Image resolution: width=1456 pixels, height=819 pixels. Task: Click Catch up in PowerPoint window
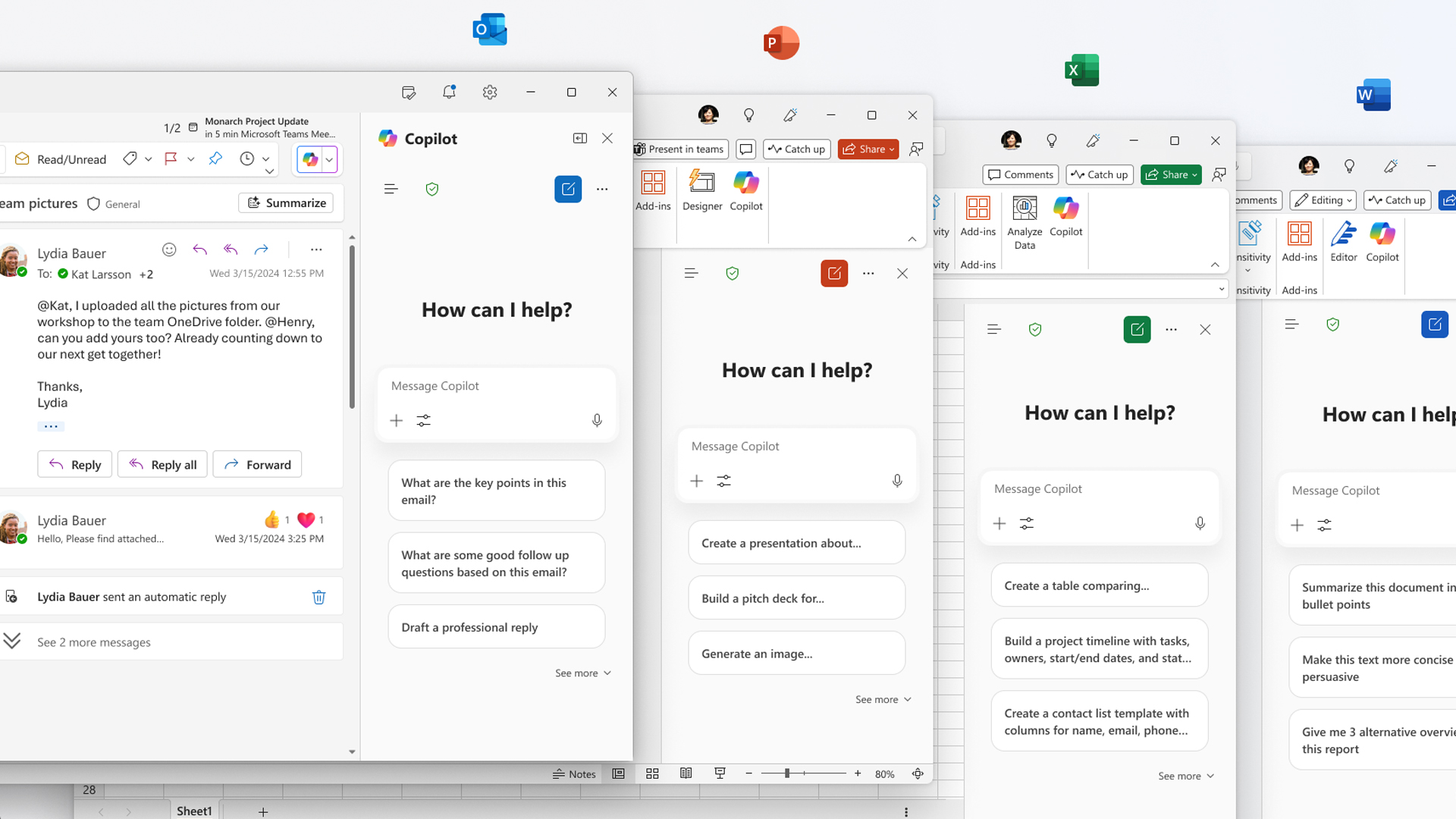pos(796,149)
